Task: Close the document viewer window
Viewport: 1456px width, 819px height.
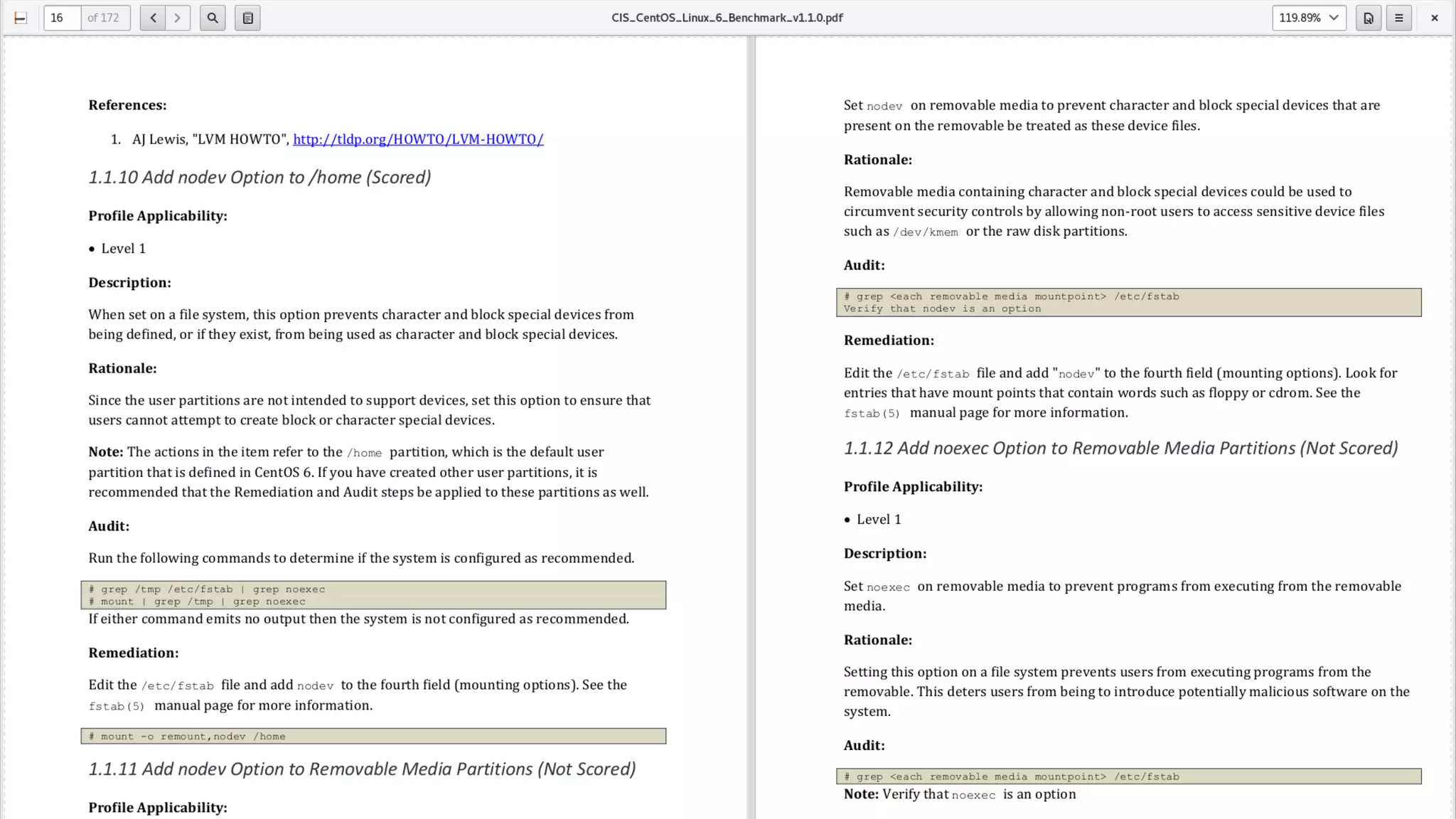Action: pos(1434,18)
